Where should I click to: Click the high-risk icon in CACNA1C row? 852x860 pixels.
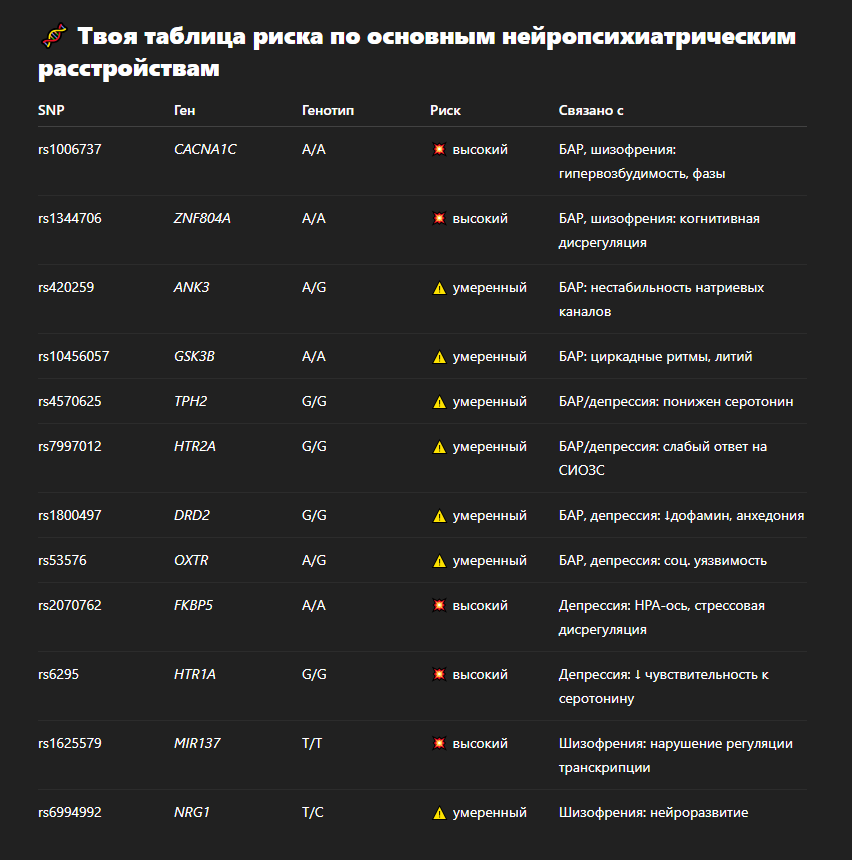click(438, 150)
